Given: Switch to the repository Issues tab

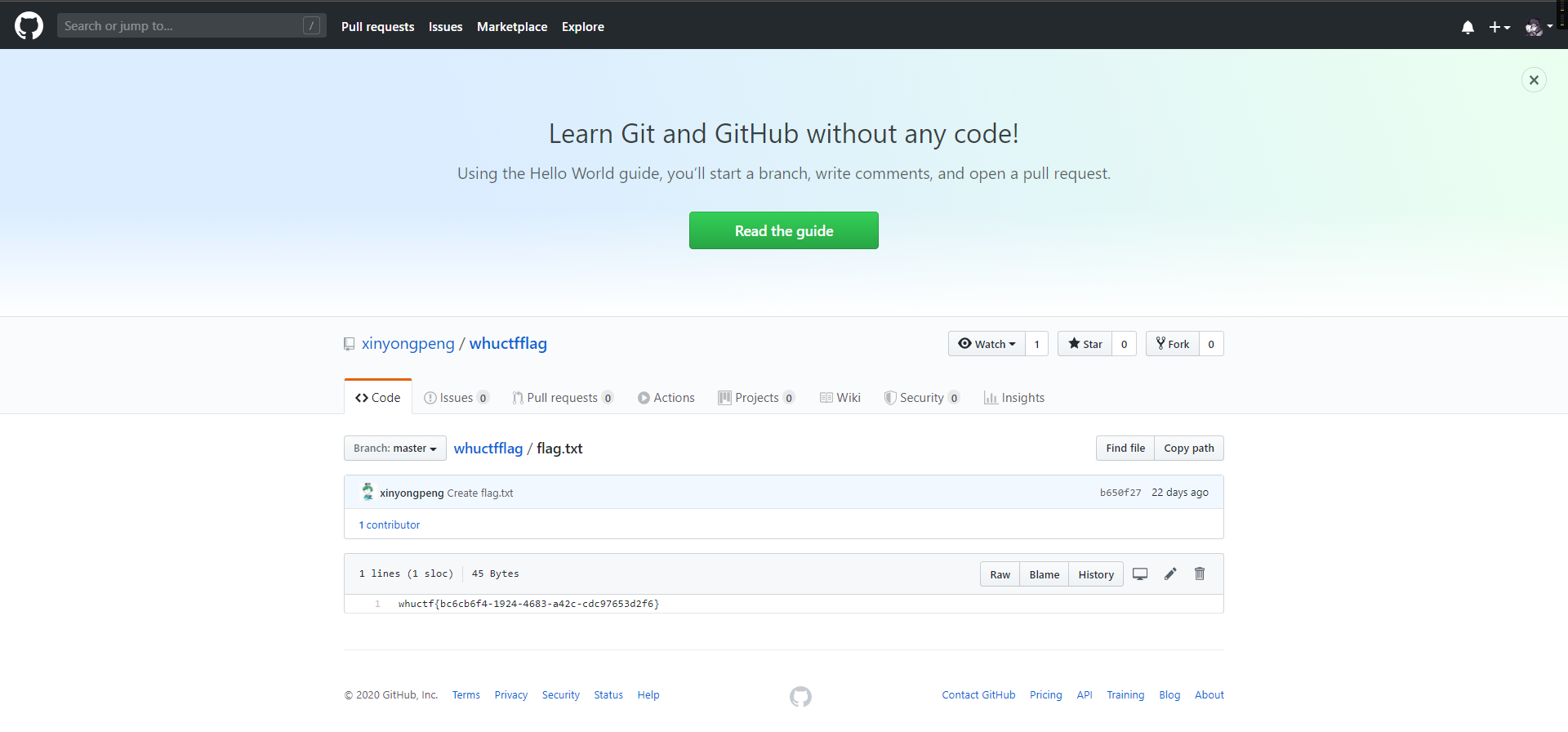Looking at the screenshot, I should pyautogui.click(x=457, y=398).
